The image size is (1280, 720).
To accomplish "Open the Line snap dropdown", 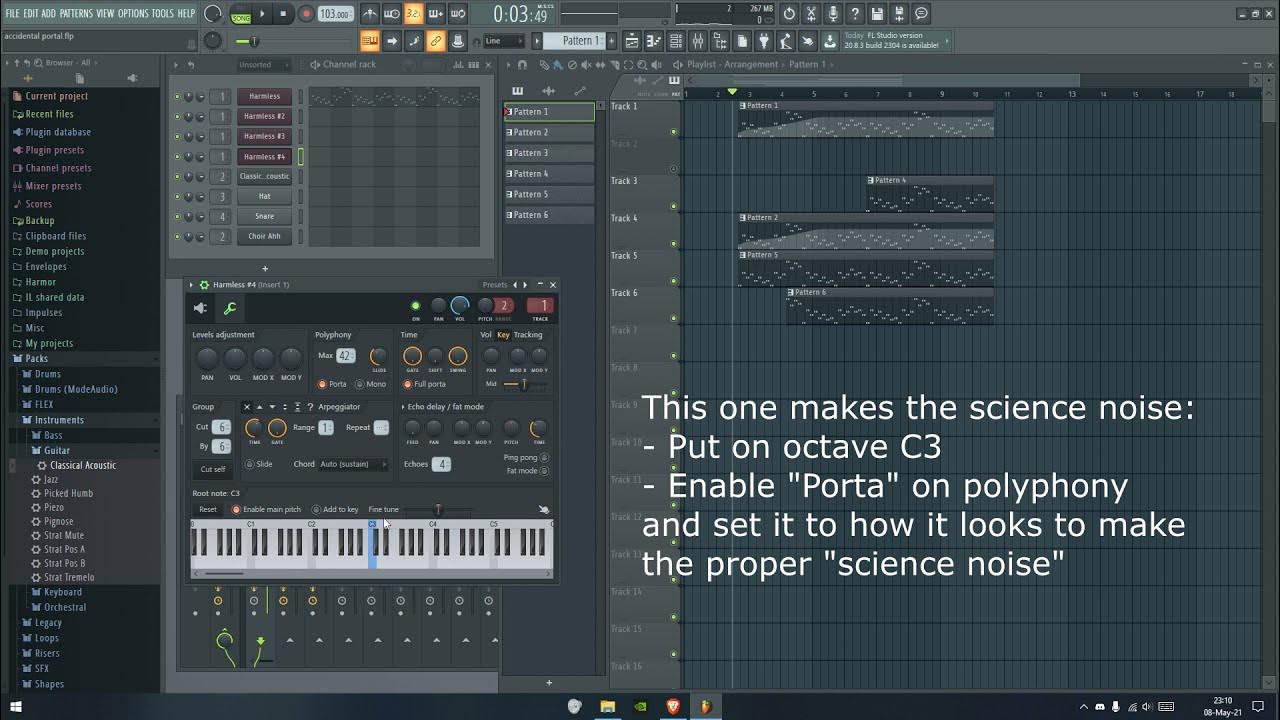I will 504,41.
